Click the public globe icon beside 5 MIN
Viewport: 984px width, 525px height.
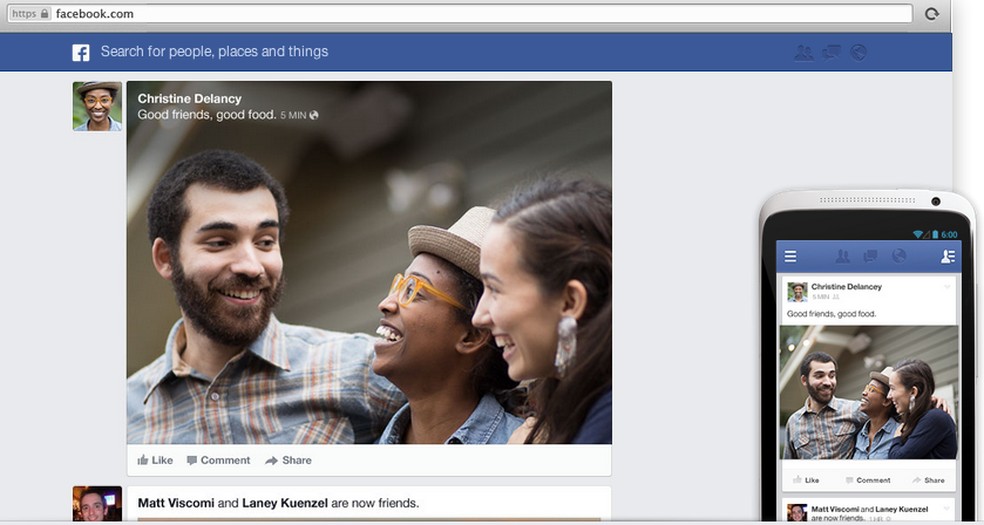click(x=314, y=115)
